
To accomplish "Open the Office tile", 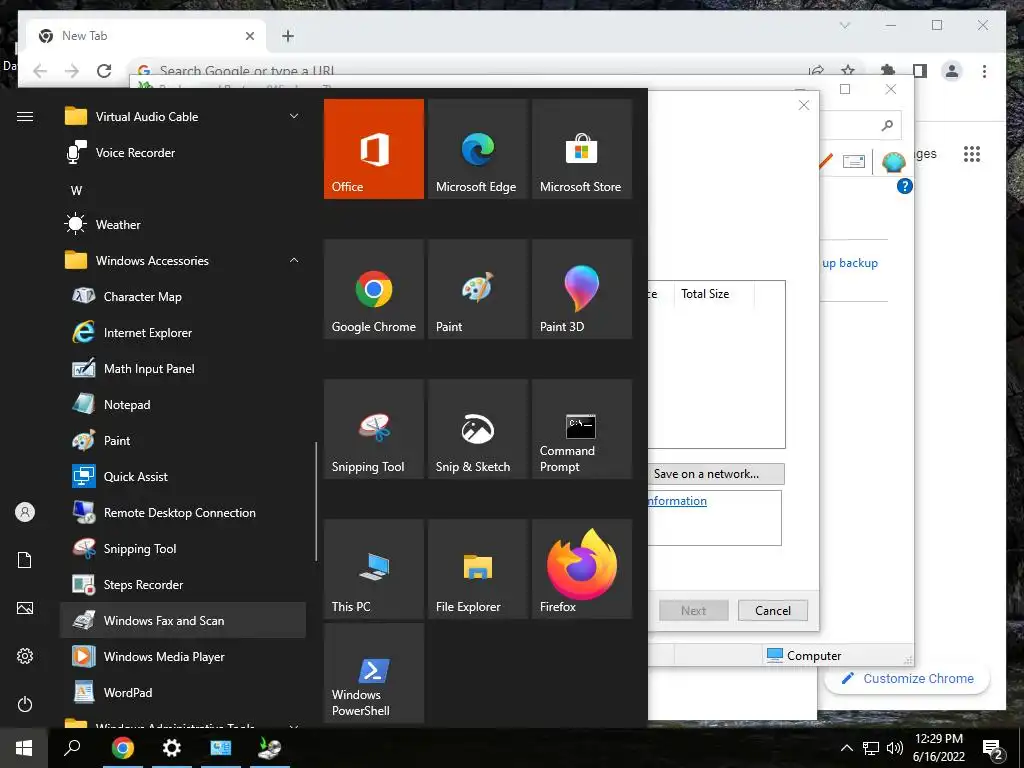I will point(374,149).
